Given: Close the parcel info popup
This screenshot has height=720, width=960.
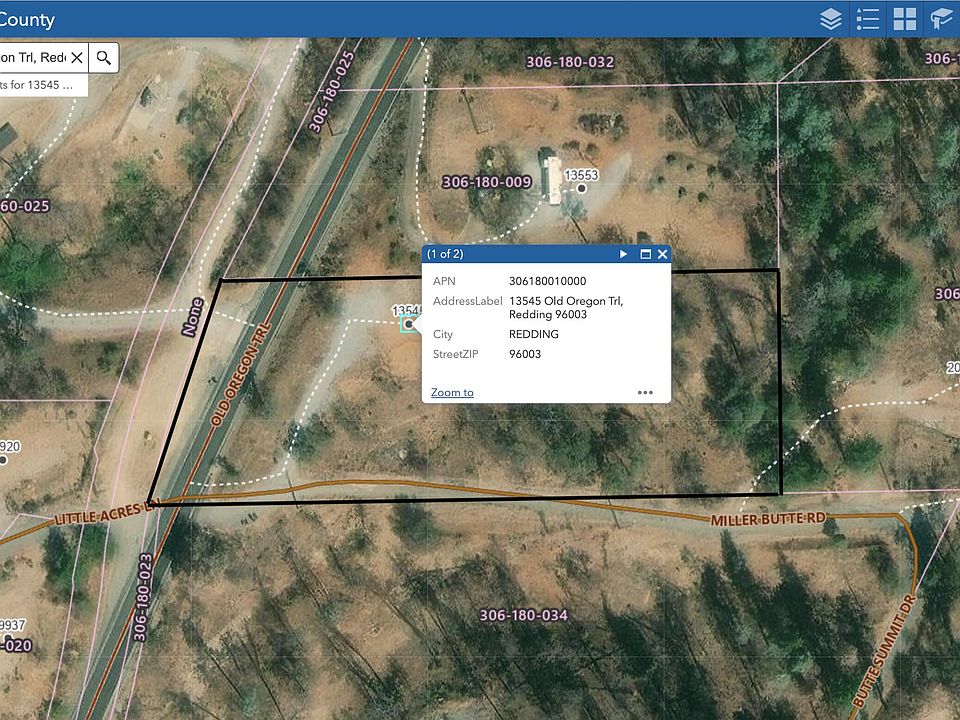Looking at the screenshot, I should point(662,254).
